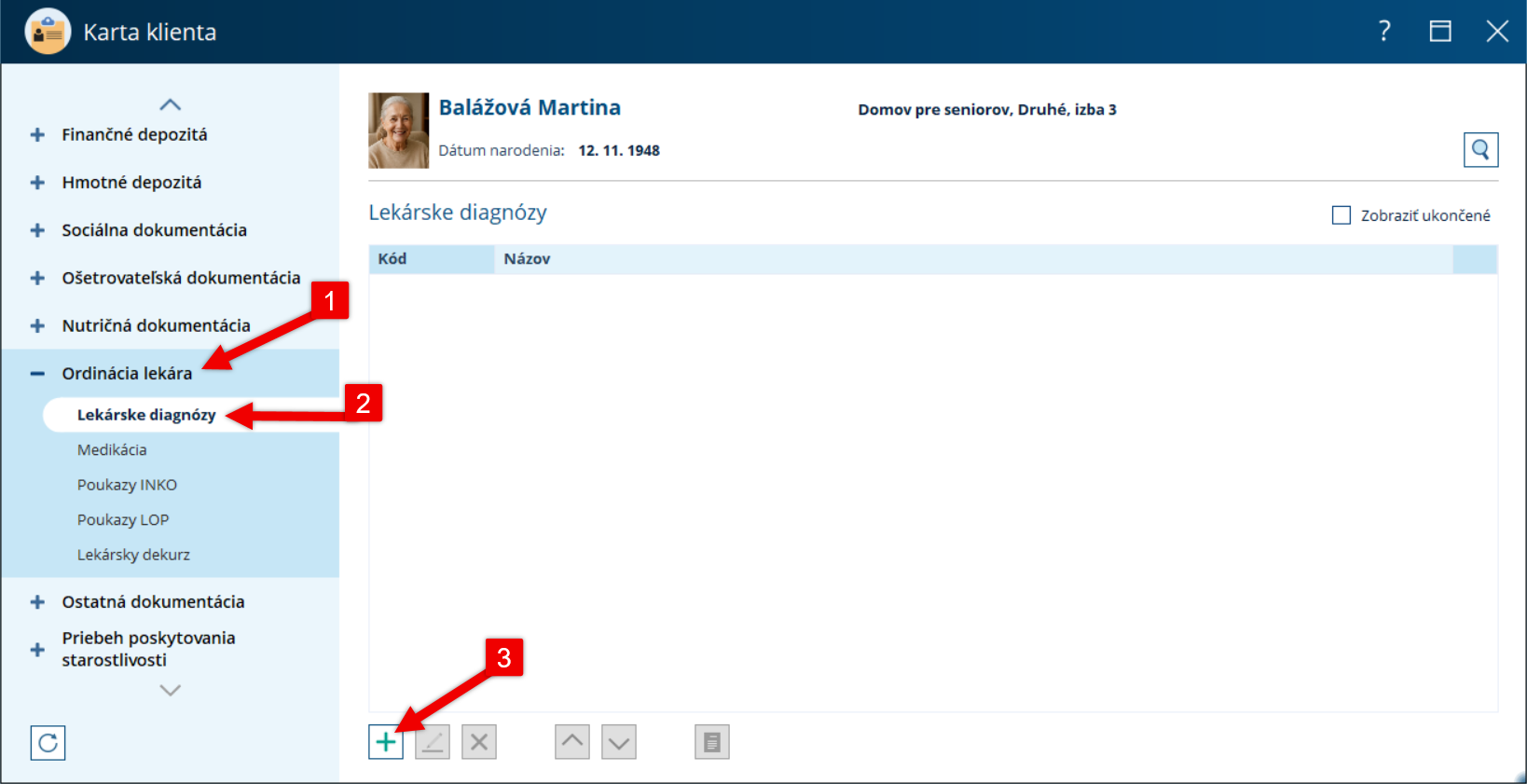Enable Zobraziť ukončené checkbox
The image size is (1527, 784).
pos(1341,215)
